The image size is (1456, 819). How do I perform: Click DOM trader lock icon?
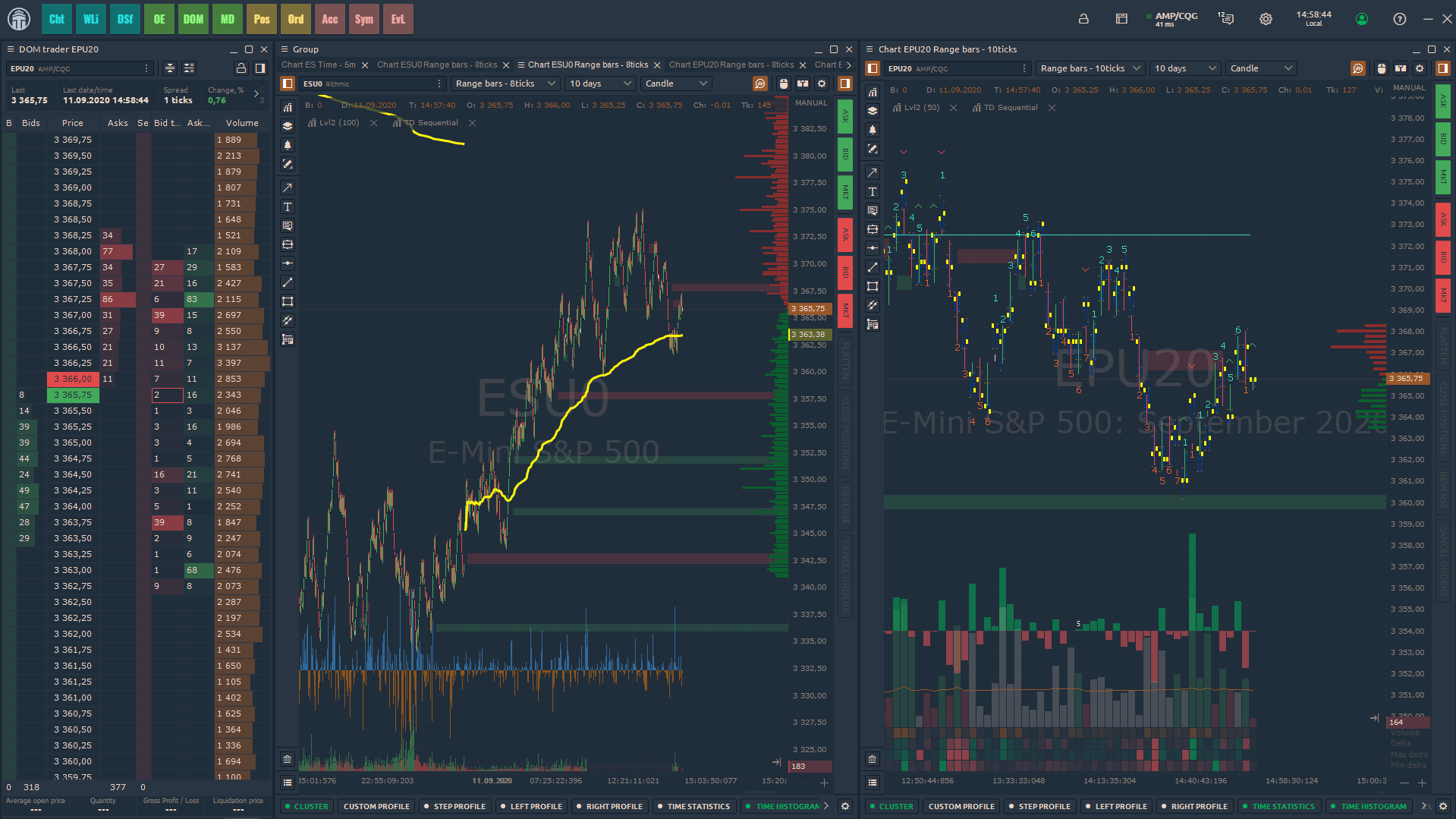[241, 68]
